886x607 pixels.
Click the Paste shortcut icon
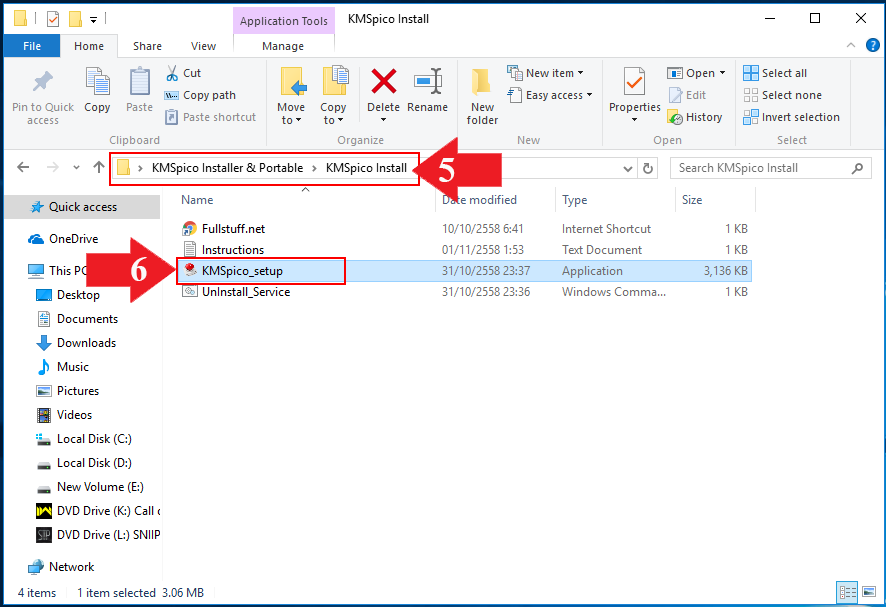coord(171,117)
